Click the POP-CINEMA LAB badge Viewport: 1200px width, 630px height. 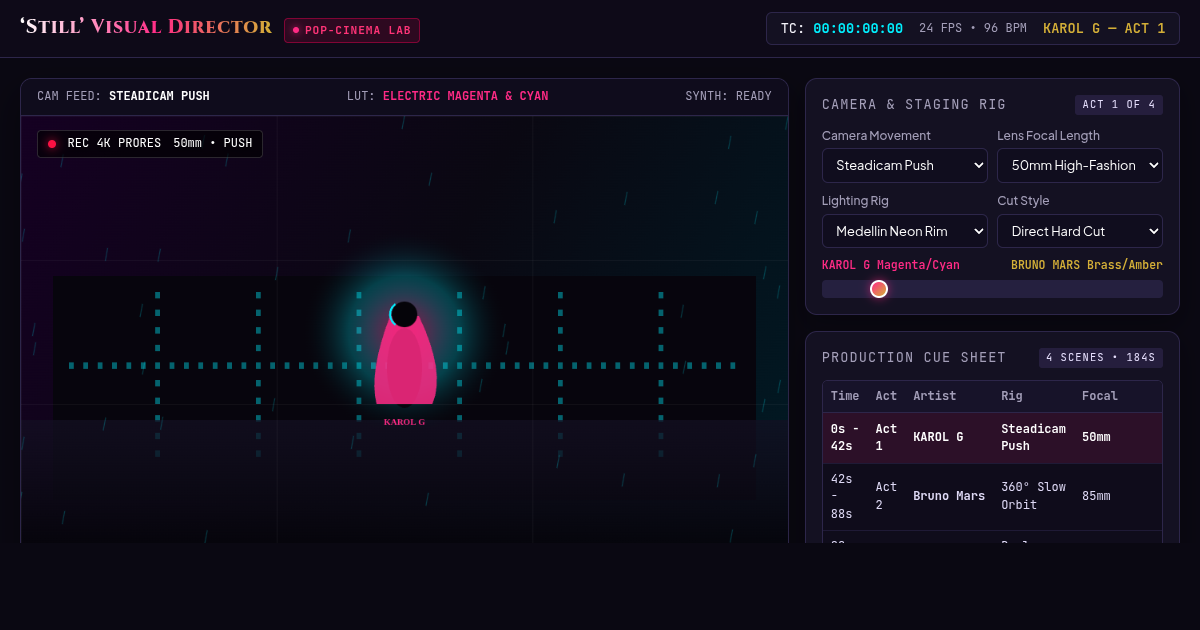[352, 30]
